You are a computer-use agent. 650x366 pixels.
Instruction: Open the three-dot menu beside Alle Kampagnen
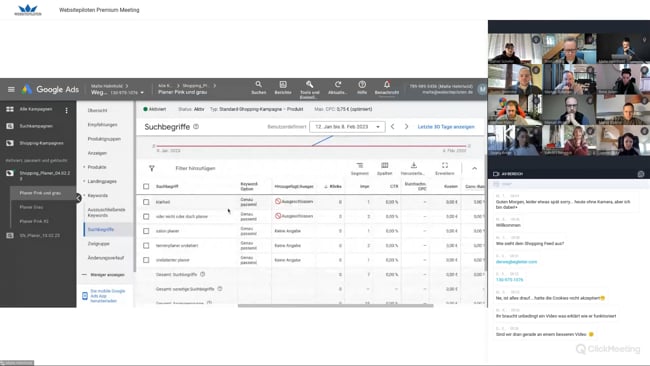pos(66,110)
